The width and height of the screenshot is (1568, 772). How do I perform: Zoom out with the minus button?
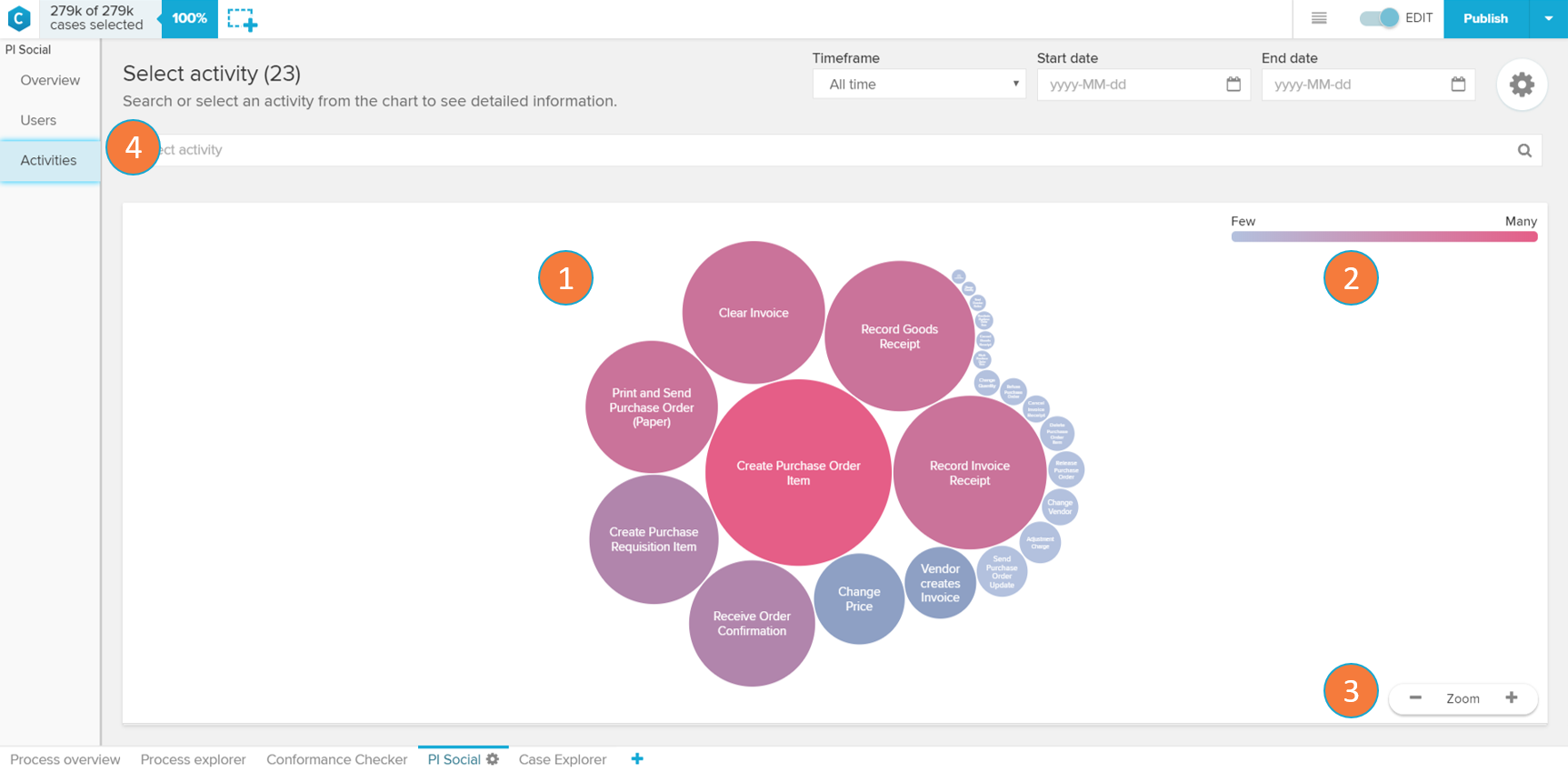1415,698
